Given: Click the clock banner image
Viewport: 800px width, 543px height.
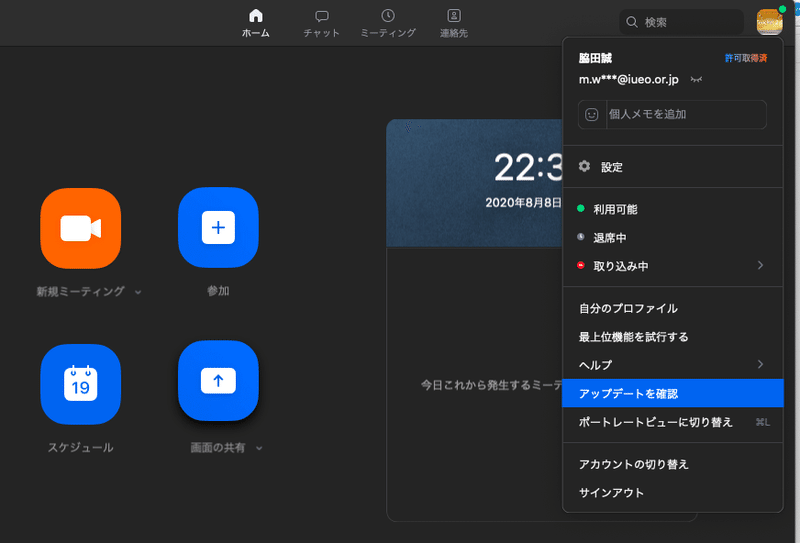Looking at the screenshot, I should [474, 183].
